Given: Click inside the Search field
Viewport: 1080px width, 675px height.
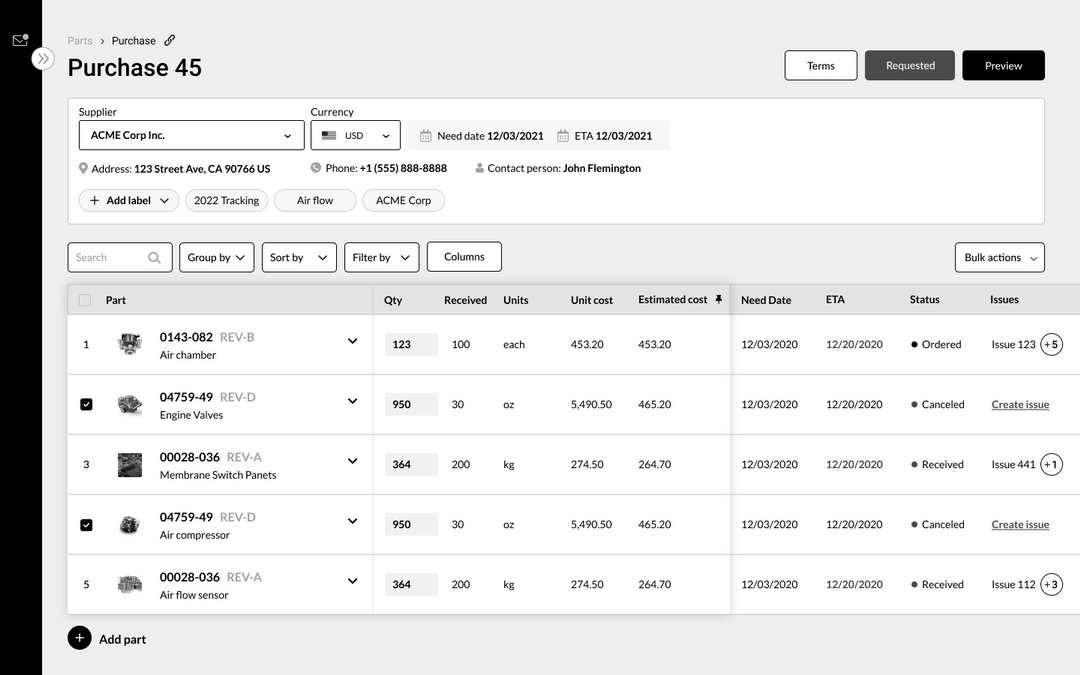Looking at the screenshot, I should 110,257.
